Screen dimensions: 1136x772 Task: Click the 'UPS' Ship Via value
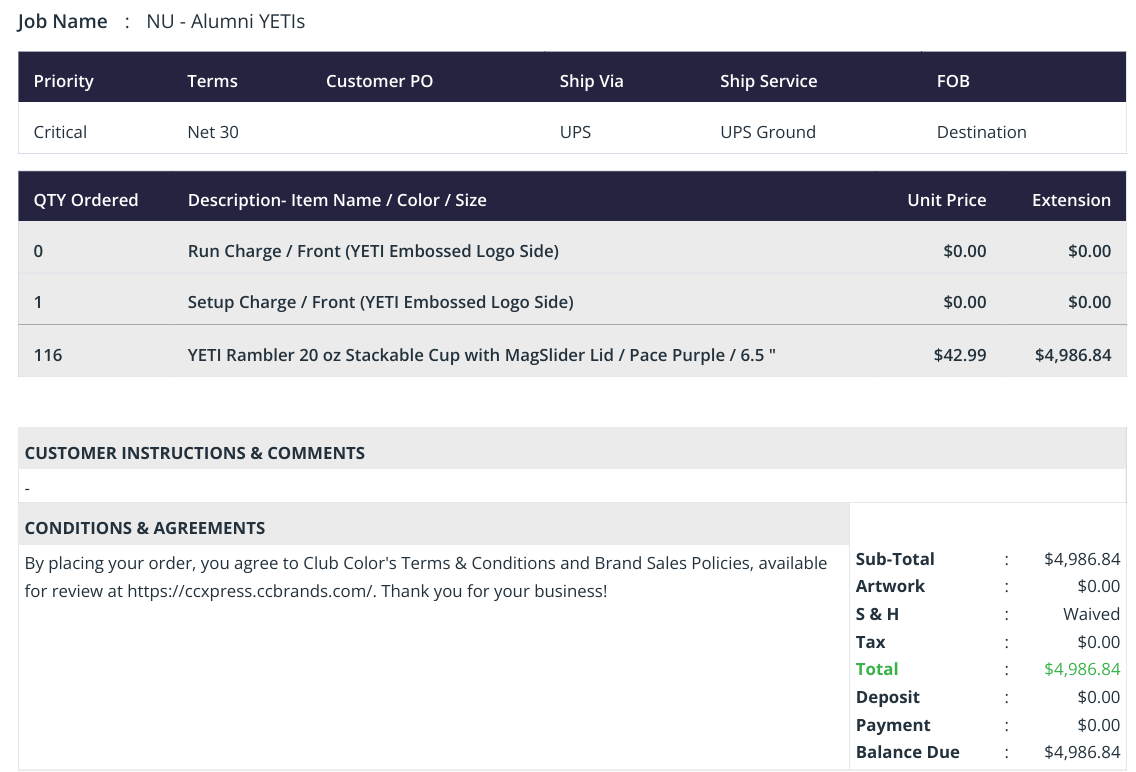point(575,132)
